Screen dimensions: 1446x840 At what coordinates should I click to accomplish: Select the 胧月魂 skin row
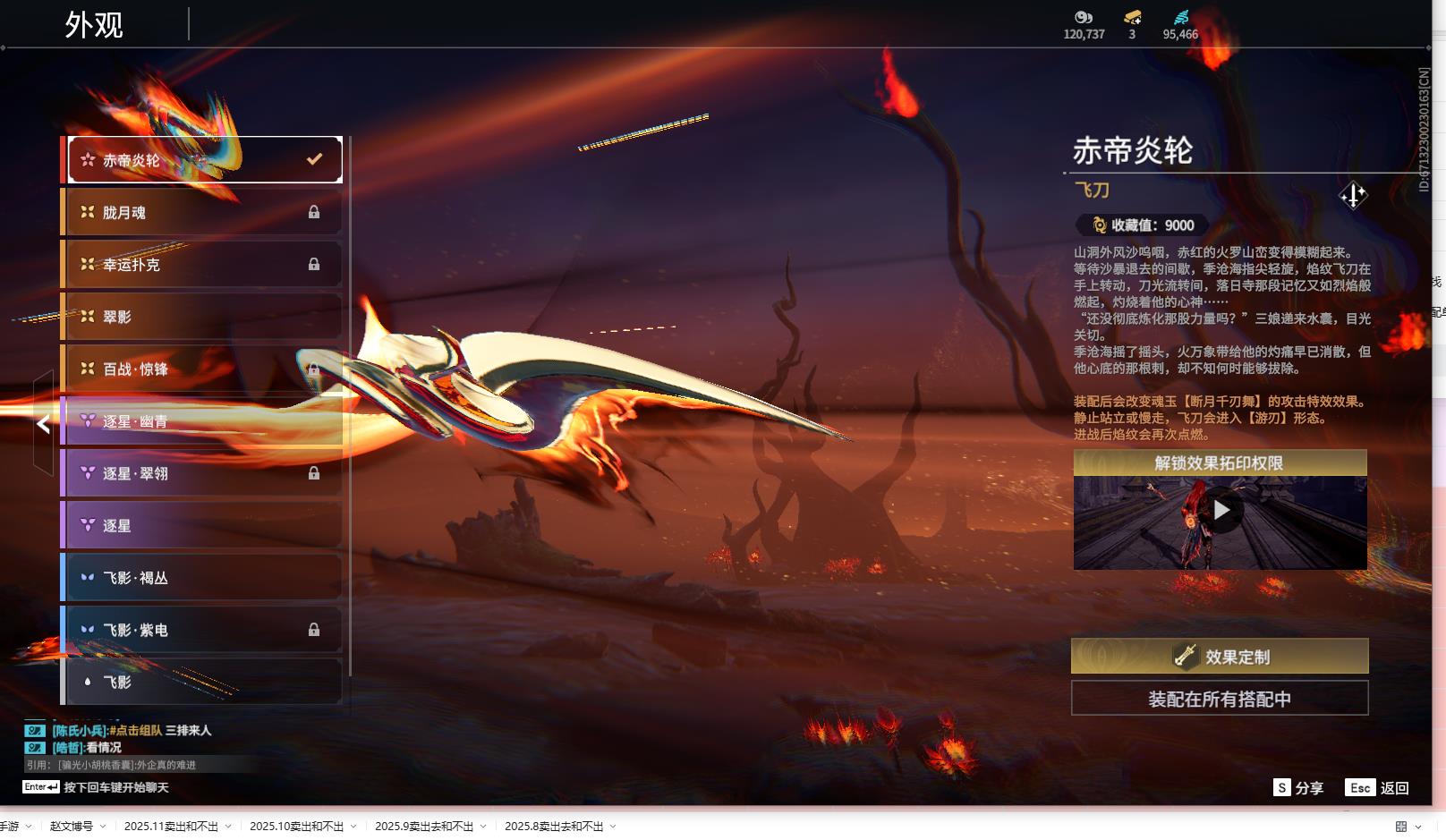[x=202, y=212]
